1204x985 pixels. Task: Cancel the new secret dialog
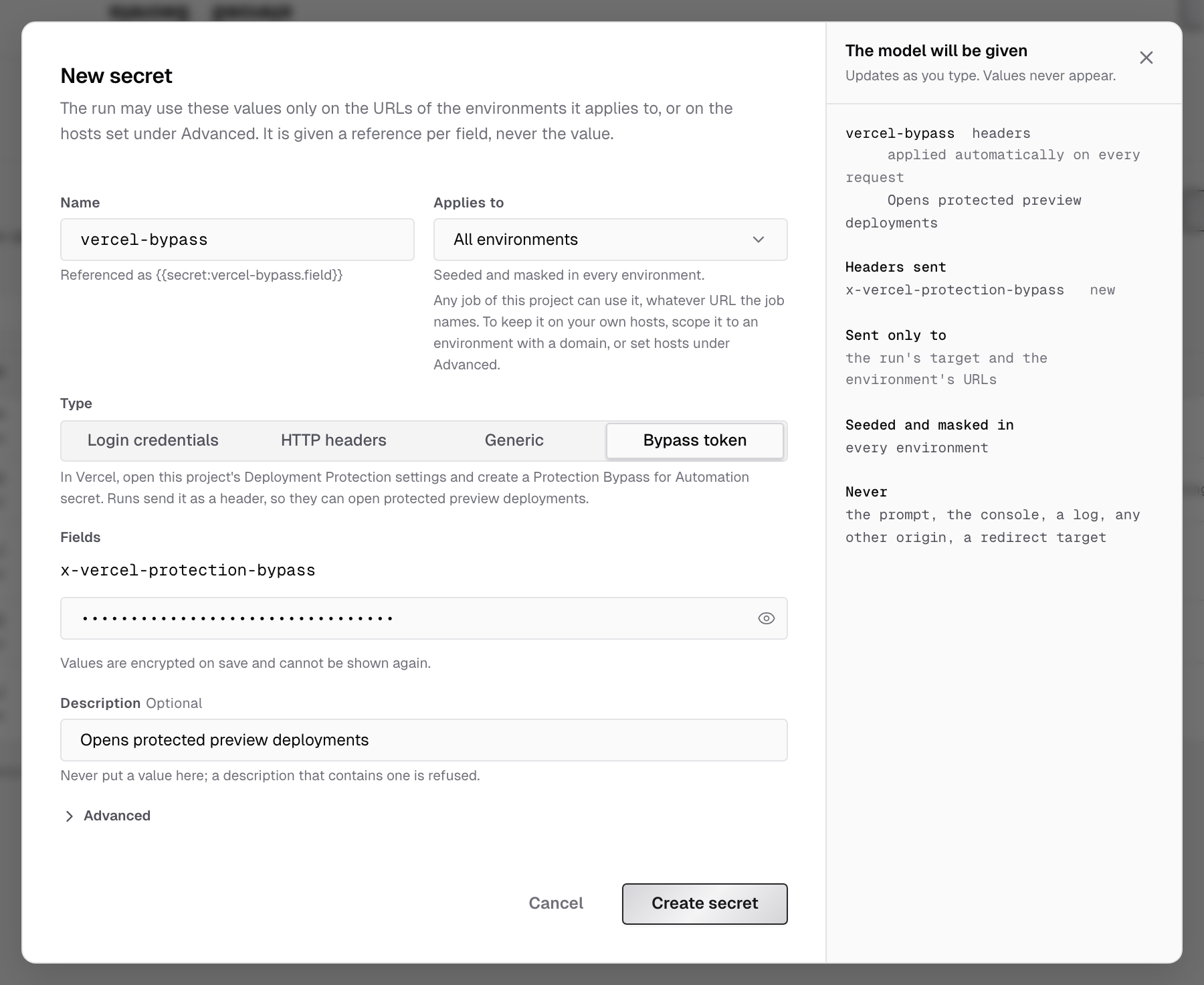(x=556, y=903)
